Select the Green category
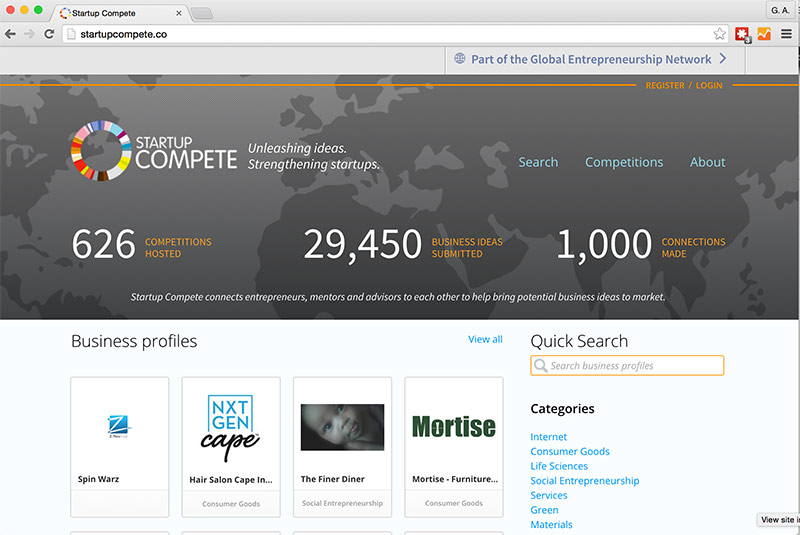The image size is (800, 535). click(x=544, y=510)
